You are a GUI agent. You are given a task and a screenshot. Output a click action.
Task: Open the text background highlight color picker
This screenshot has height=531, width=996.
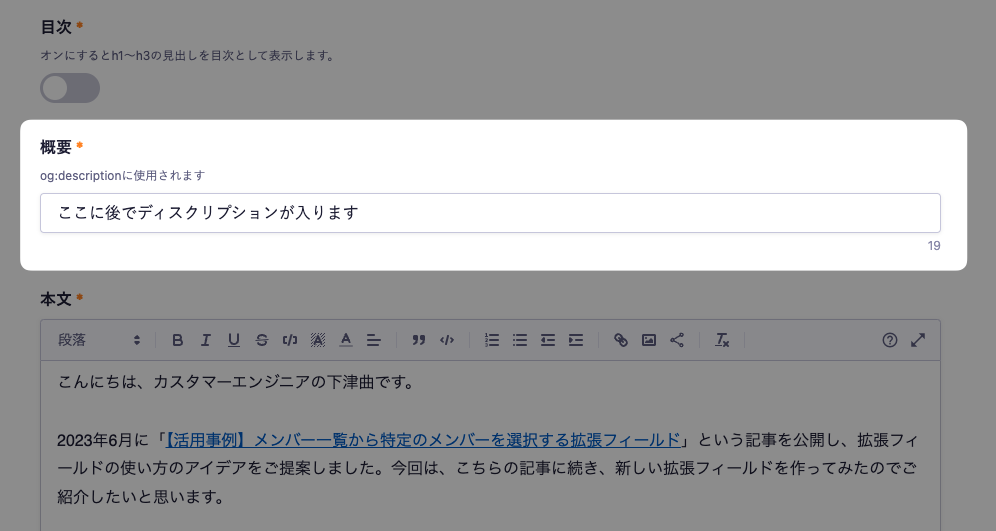[318, 340]
